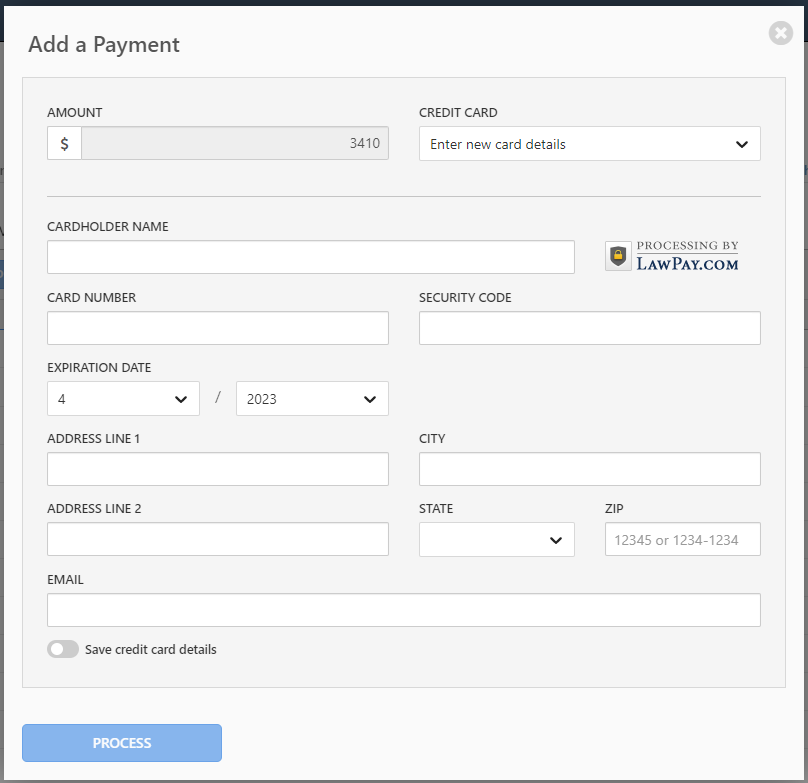Click the Address Line 1 field
The width and height of the screenshot is (808, 783).
coord(217,469)
